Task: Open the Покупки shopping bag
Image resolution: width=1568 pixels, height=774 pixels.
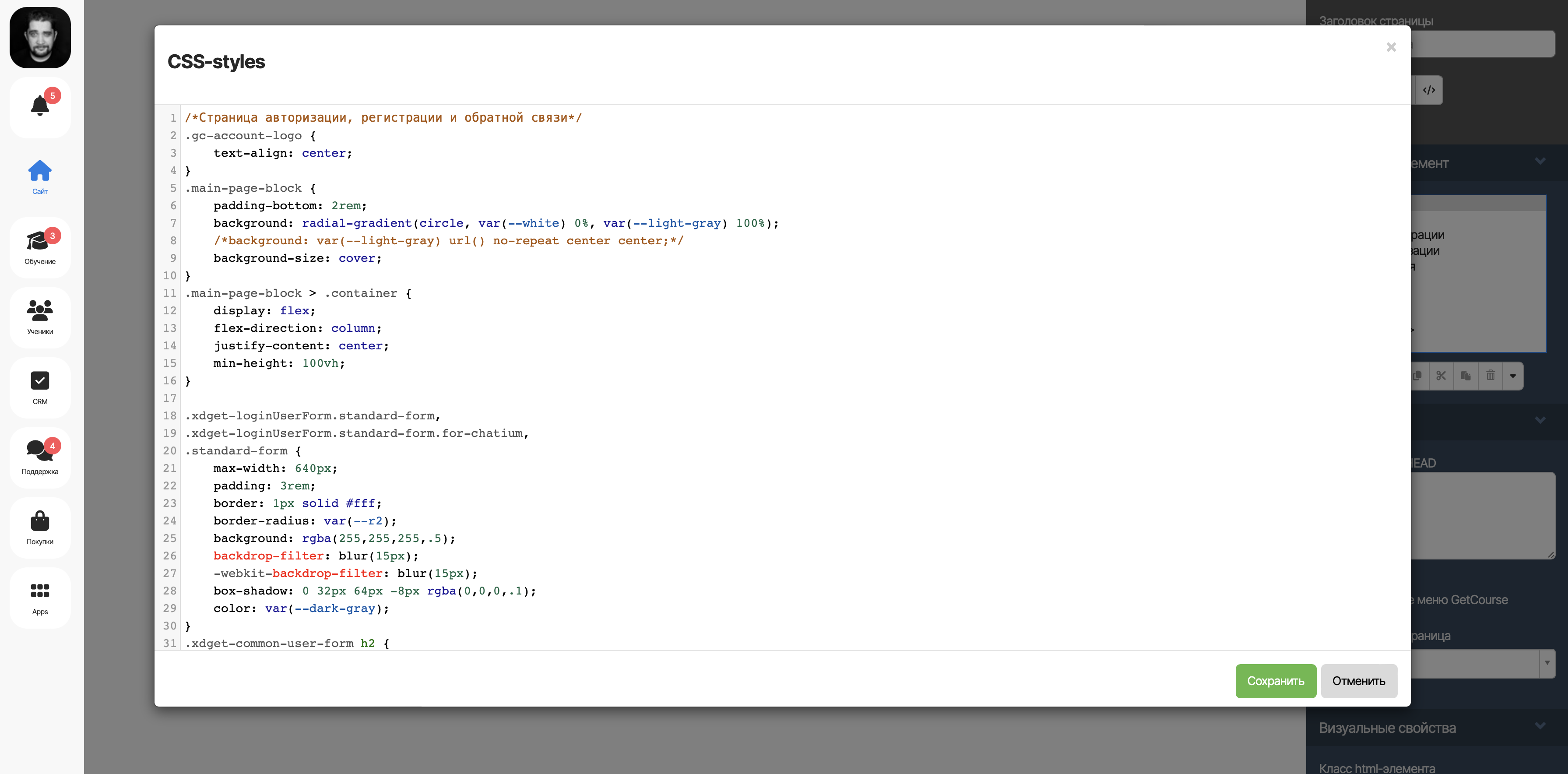Action: [39, 527]
